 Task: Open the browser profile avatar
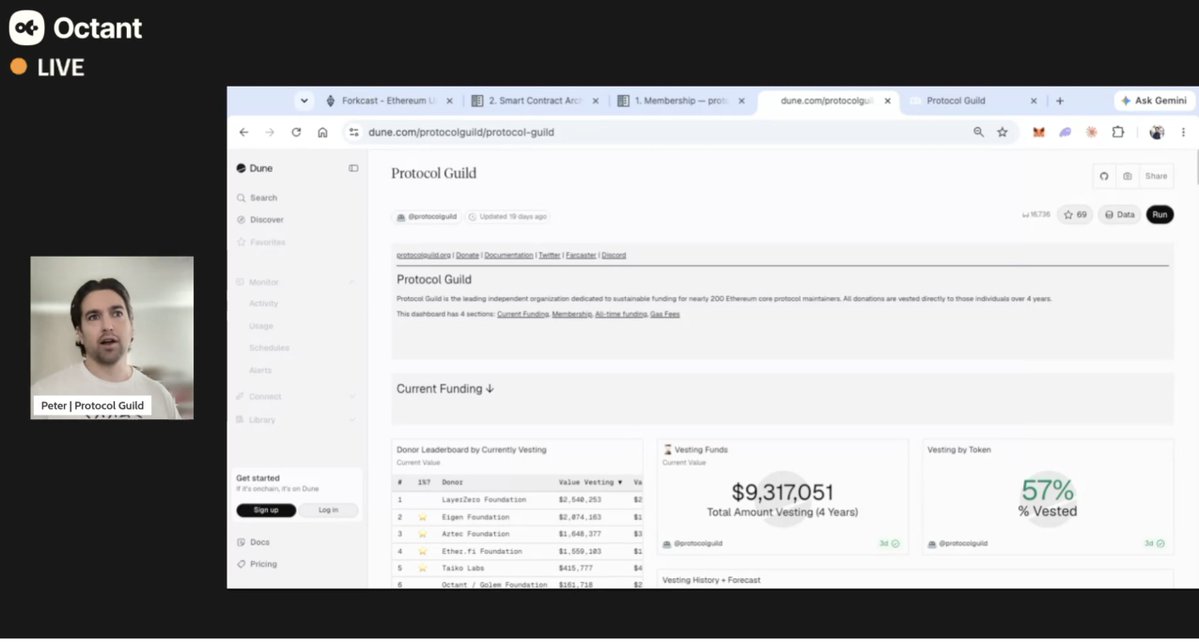[x=1157, y=132]
